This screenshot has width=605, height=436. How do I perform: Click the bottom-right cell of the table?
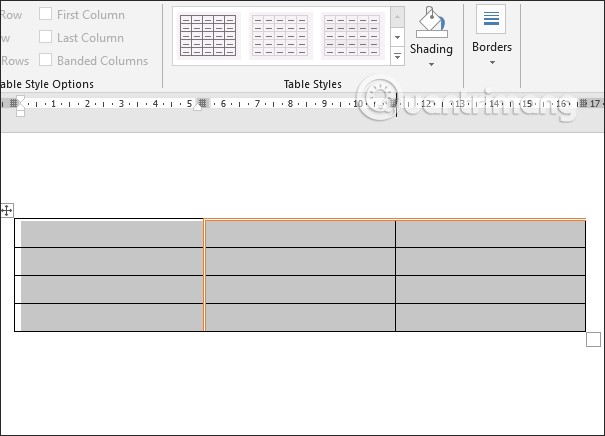pyautogui.click(x=490, y=317)
